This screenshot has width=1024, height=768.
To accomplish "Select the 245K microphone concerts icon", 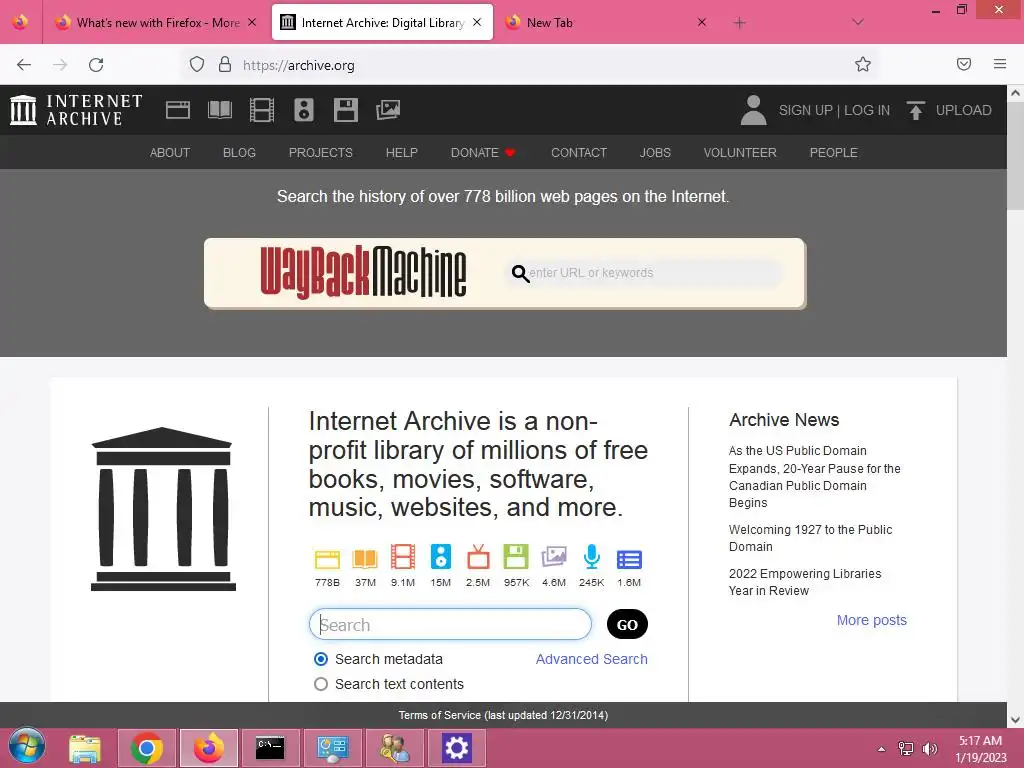I will pos(592,557).
